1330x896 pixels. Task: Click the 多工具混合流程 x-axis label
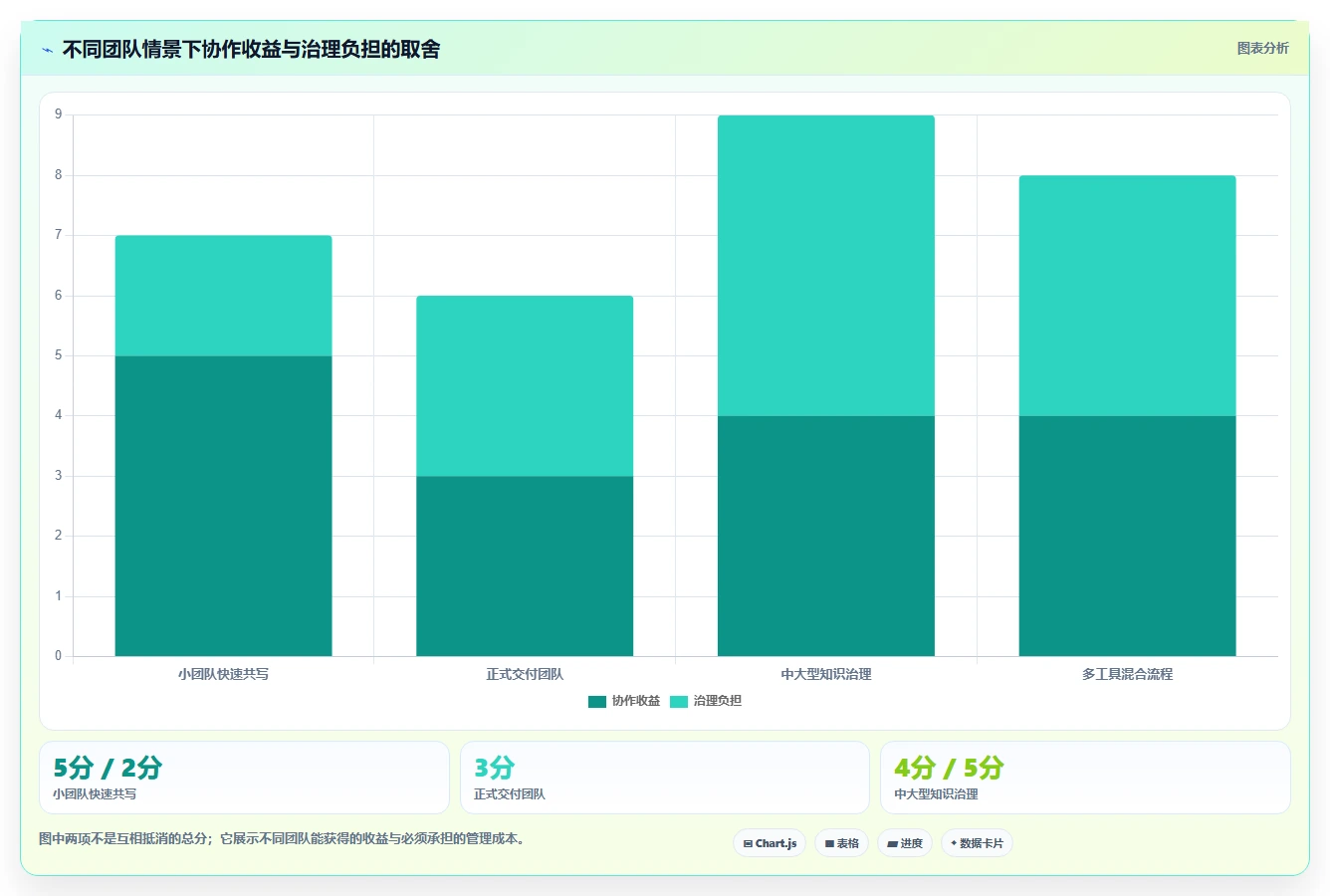click(x=1127, y=674)
